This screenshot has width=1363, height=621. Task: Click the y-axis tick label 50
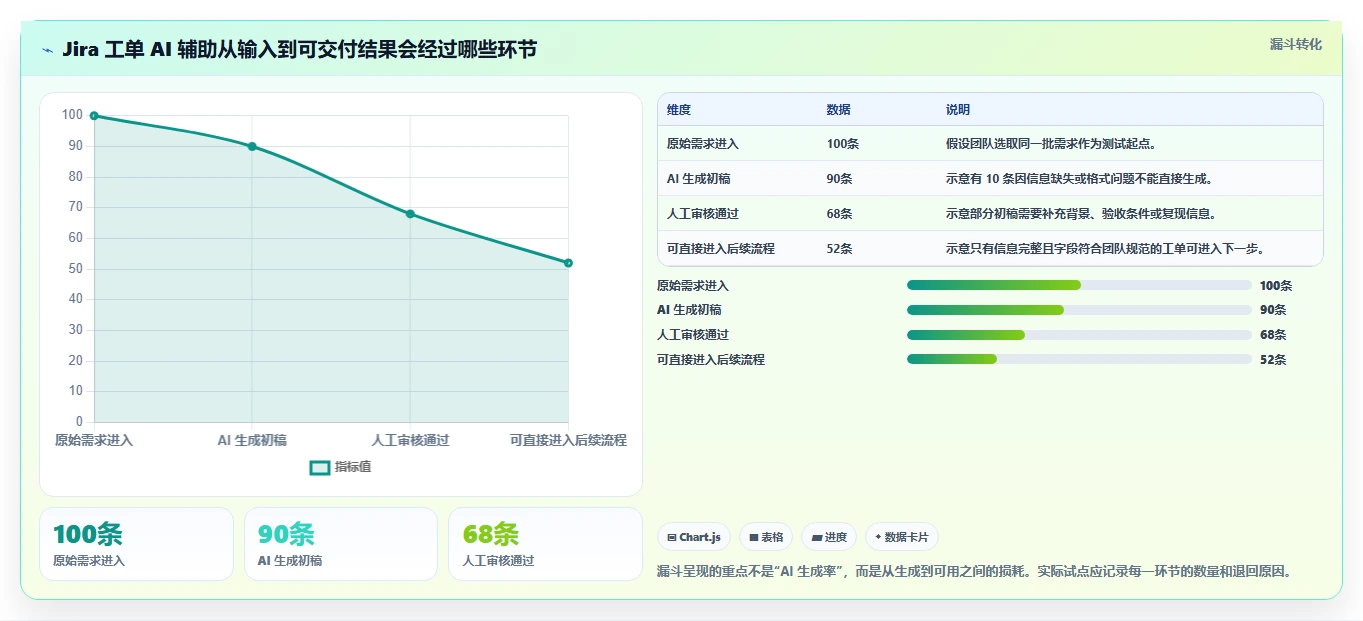(x=75, y=268)
